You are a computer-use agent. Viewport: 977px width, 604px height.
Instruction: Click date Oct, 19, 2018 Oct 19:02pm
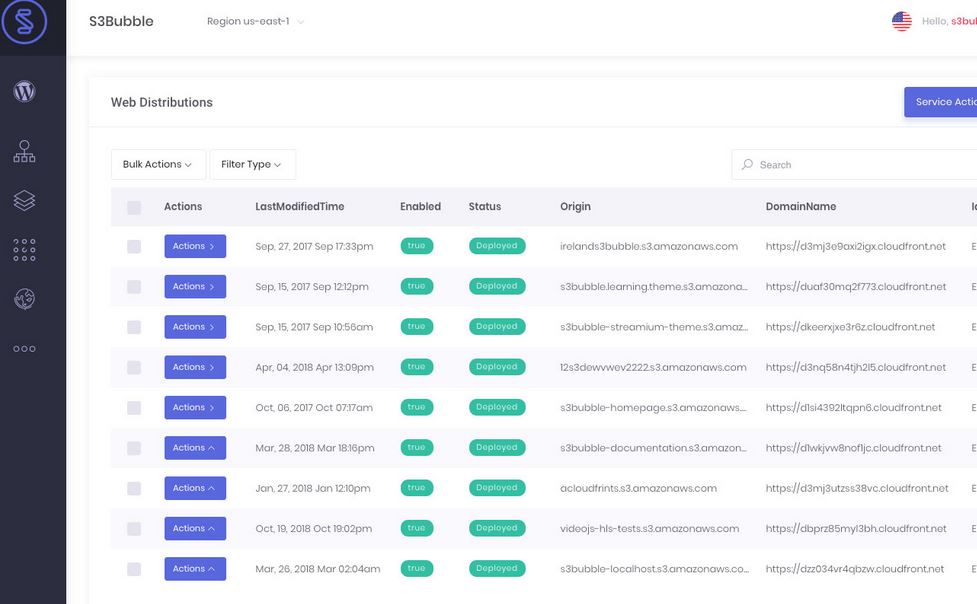[x=313, y=529]
